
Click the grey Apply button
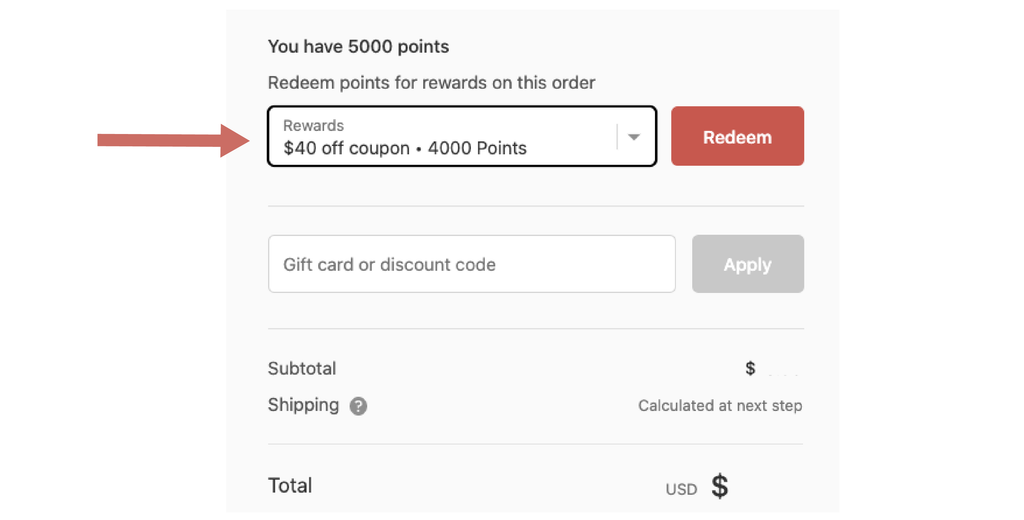pos(747,264)
